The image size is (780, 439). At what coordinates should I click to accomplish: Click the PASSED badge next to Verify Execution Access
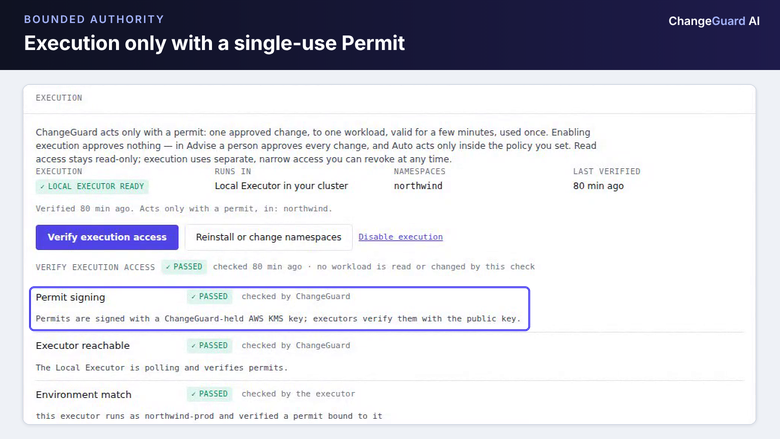[184, 266]
